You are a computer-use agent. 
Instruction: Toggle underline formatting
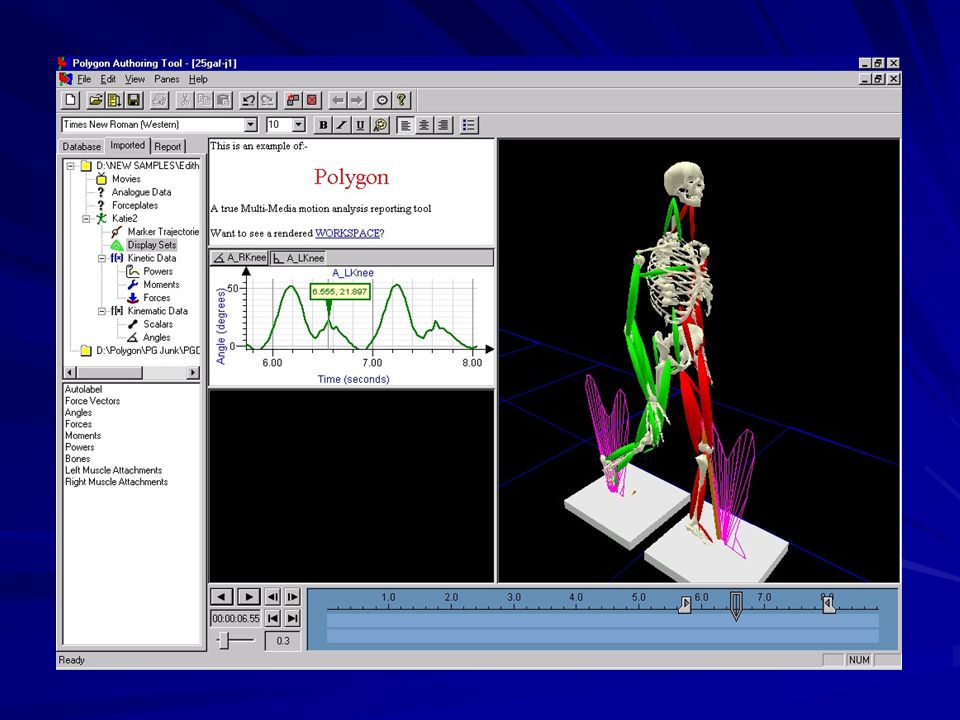360,125
